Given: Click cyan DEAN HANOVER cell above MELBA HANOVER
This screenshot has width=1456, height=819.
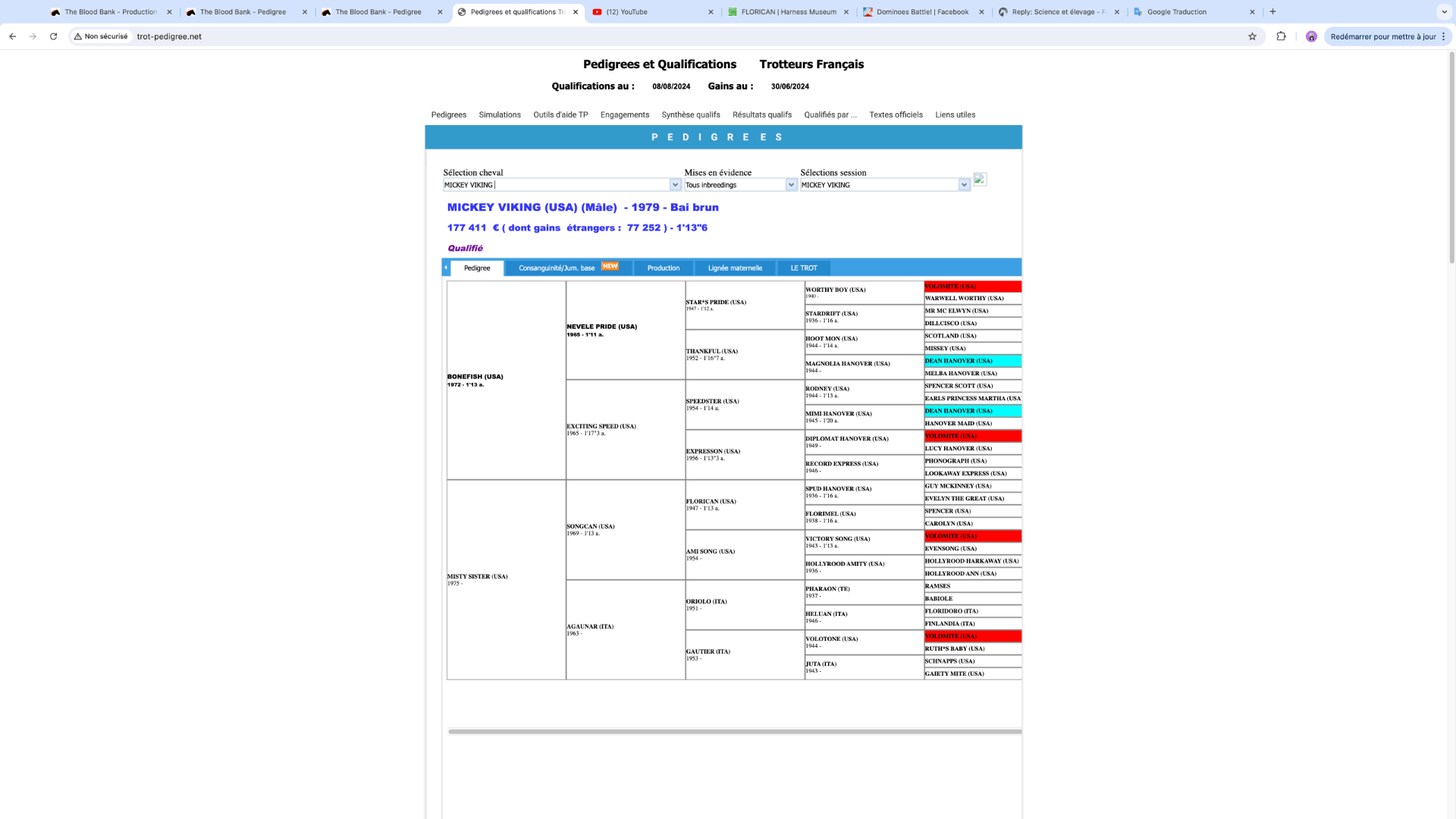Looking at the screenshot, I should tap(973, 361).
